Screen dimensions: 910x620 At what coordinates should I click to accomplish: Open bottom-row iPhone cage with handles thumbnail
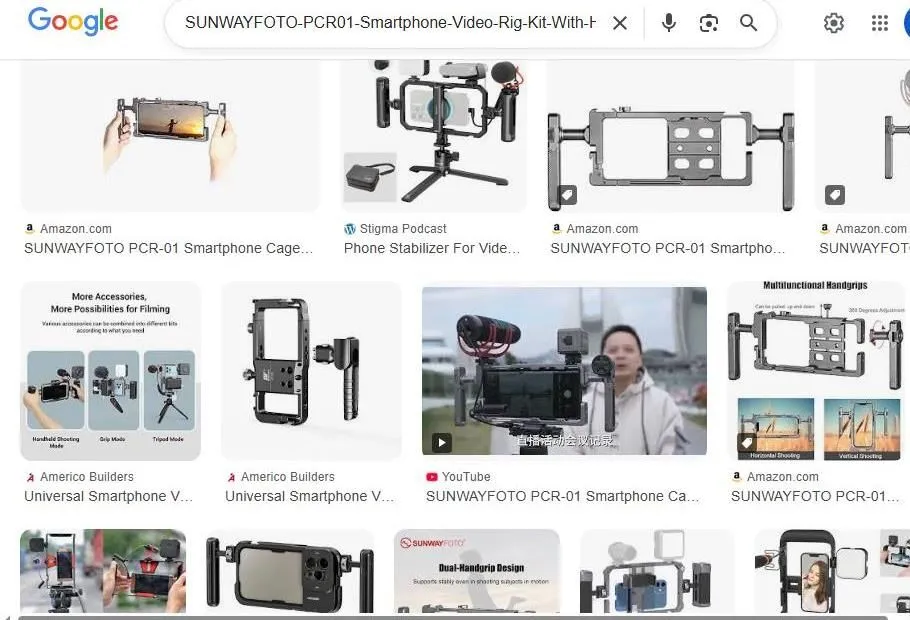290,571
